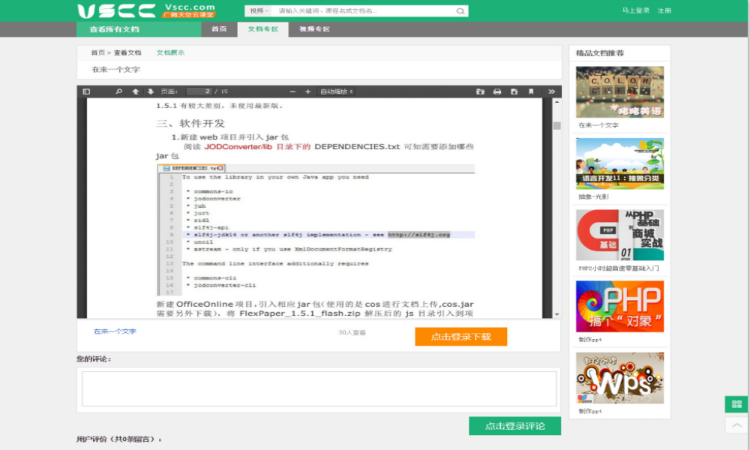Open the 语言开发11 cartoon thumbnail

(619, 164)
